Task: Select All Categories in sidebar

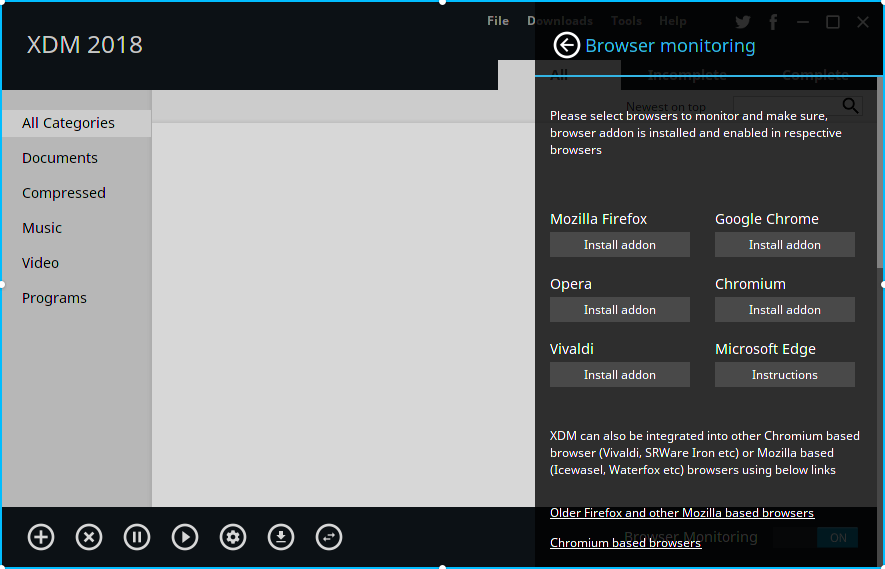Action: pos(77,123)
